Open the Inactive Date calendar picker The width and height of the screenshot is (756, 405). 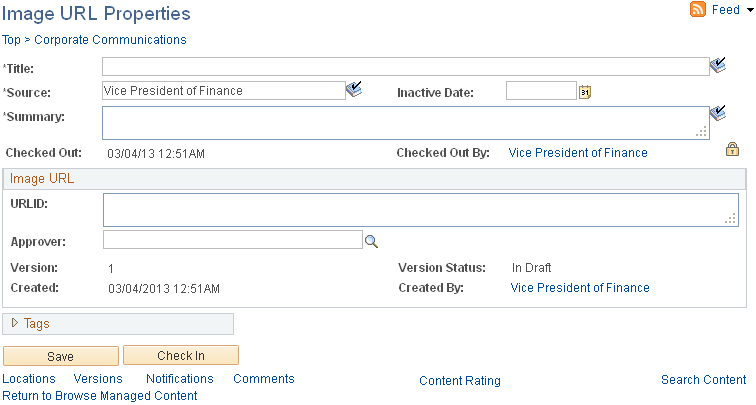[x=585, y=92]
